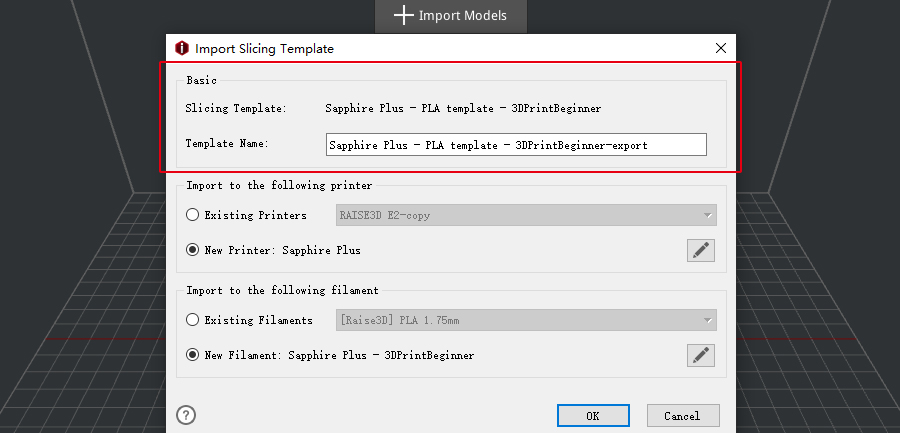This screenshot has width=900, height=433.
Task: Close the Import Slicing Template dialog
Action: coord(721,48)
